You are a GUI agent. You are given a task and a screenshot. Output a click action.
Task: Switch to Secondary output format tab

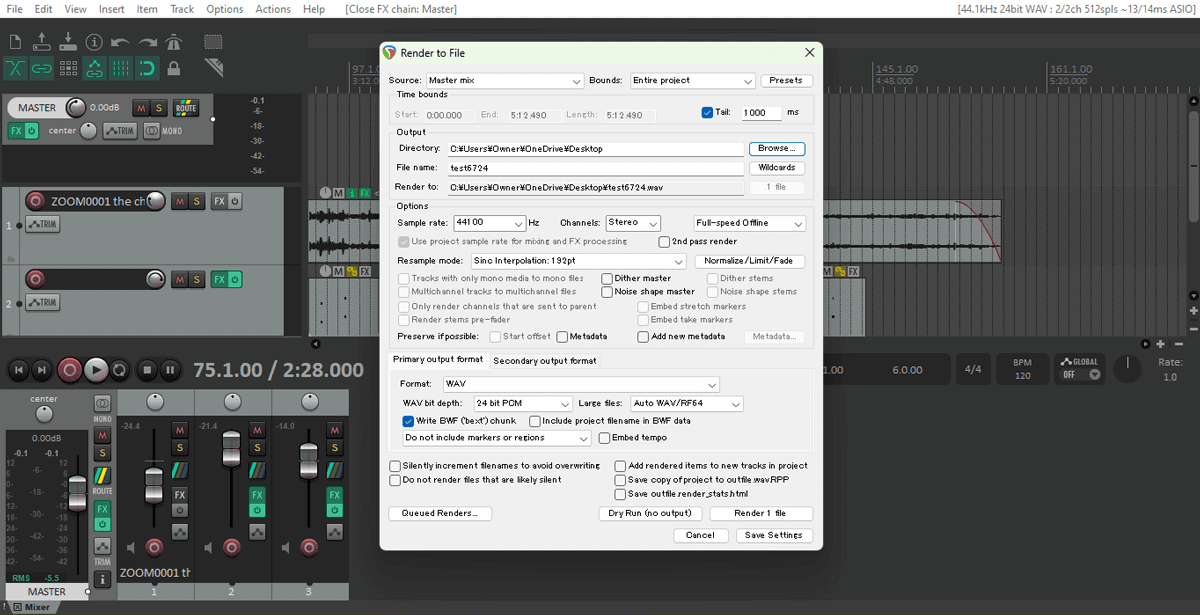(x=544, y=361)
